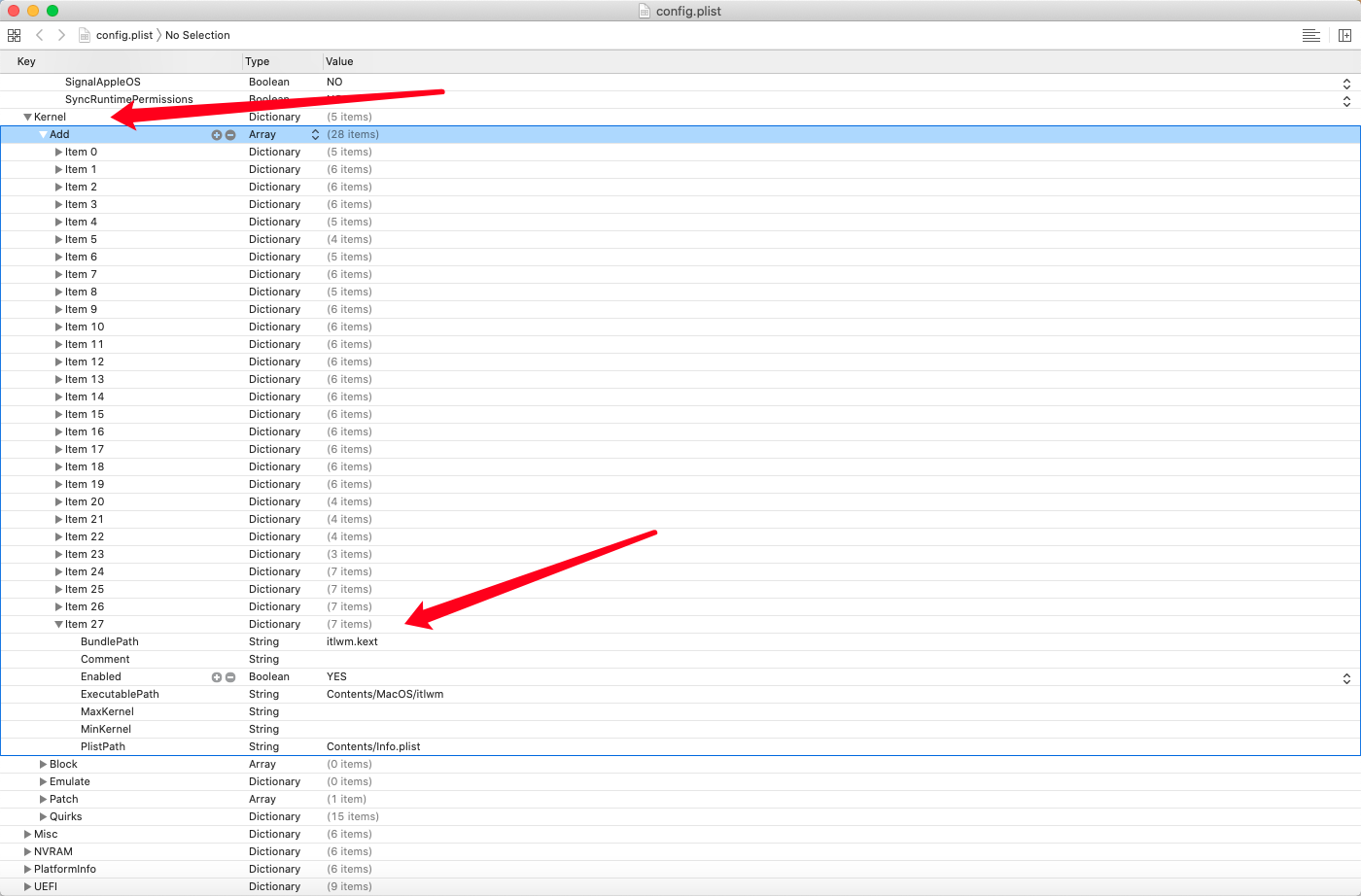
Task: Click the config.plist document icon in jump bar
Action: pyautogui.click(x=86, y=35)
